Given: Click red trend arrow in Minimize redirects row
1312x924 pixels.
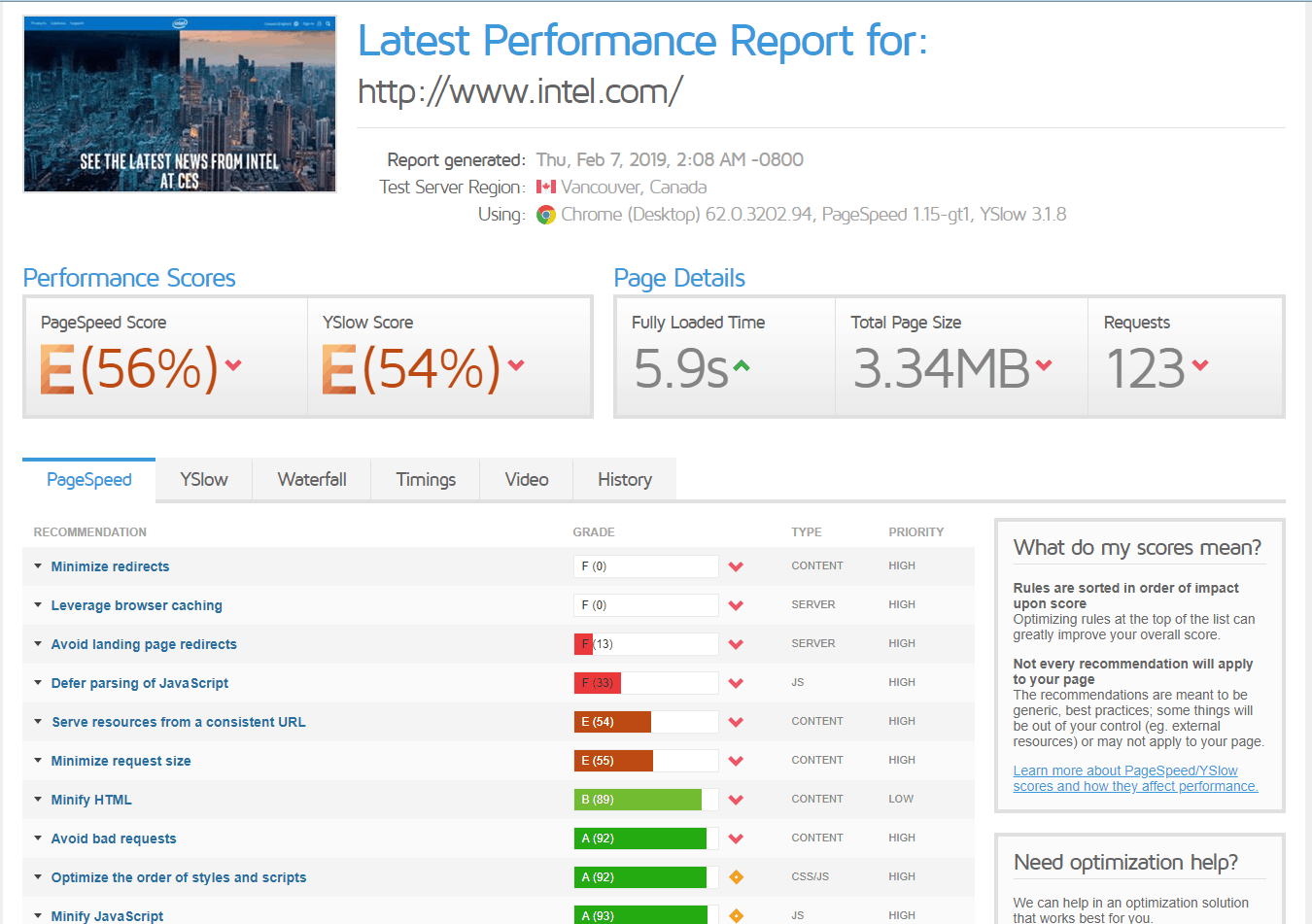Looking at the screenshot, I should [x=736, y=566].
